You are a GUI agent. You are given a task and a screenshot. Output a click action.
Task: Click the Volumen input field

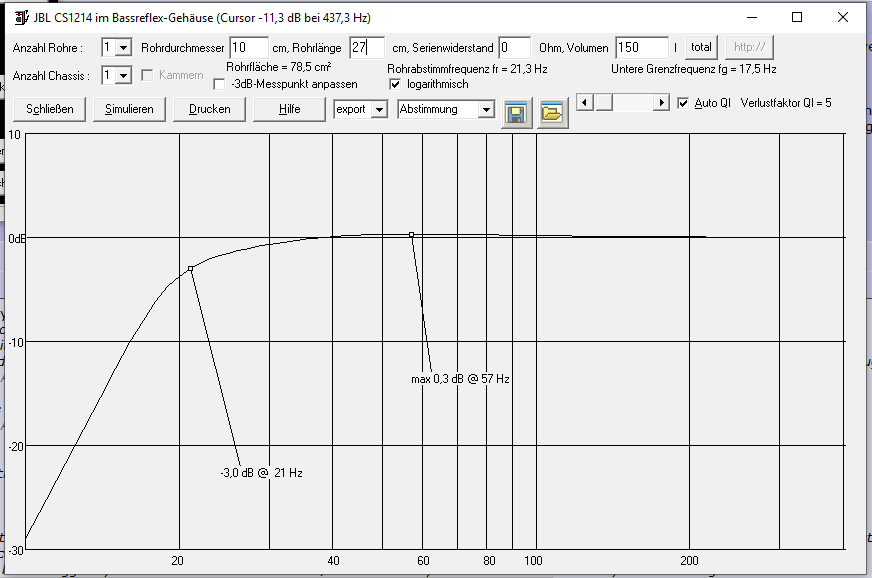click(642, 48)
